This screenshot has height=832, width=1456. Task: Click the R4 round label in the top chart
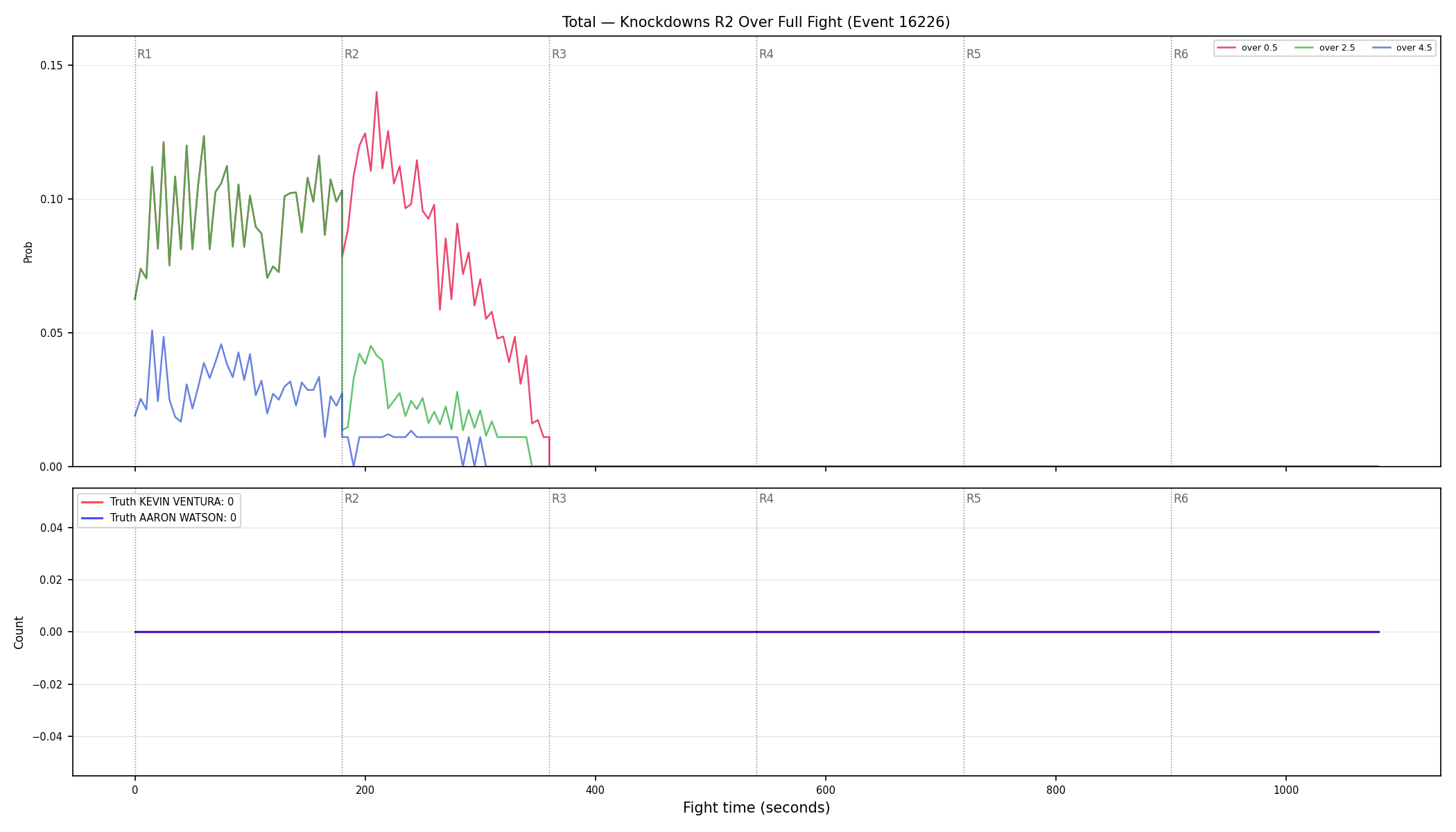pyautogui.click(x=766, y=54)
